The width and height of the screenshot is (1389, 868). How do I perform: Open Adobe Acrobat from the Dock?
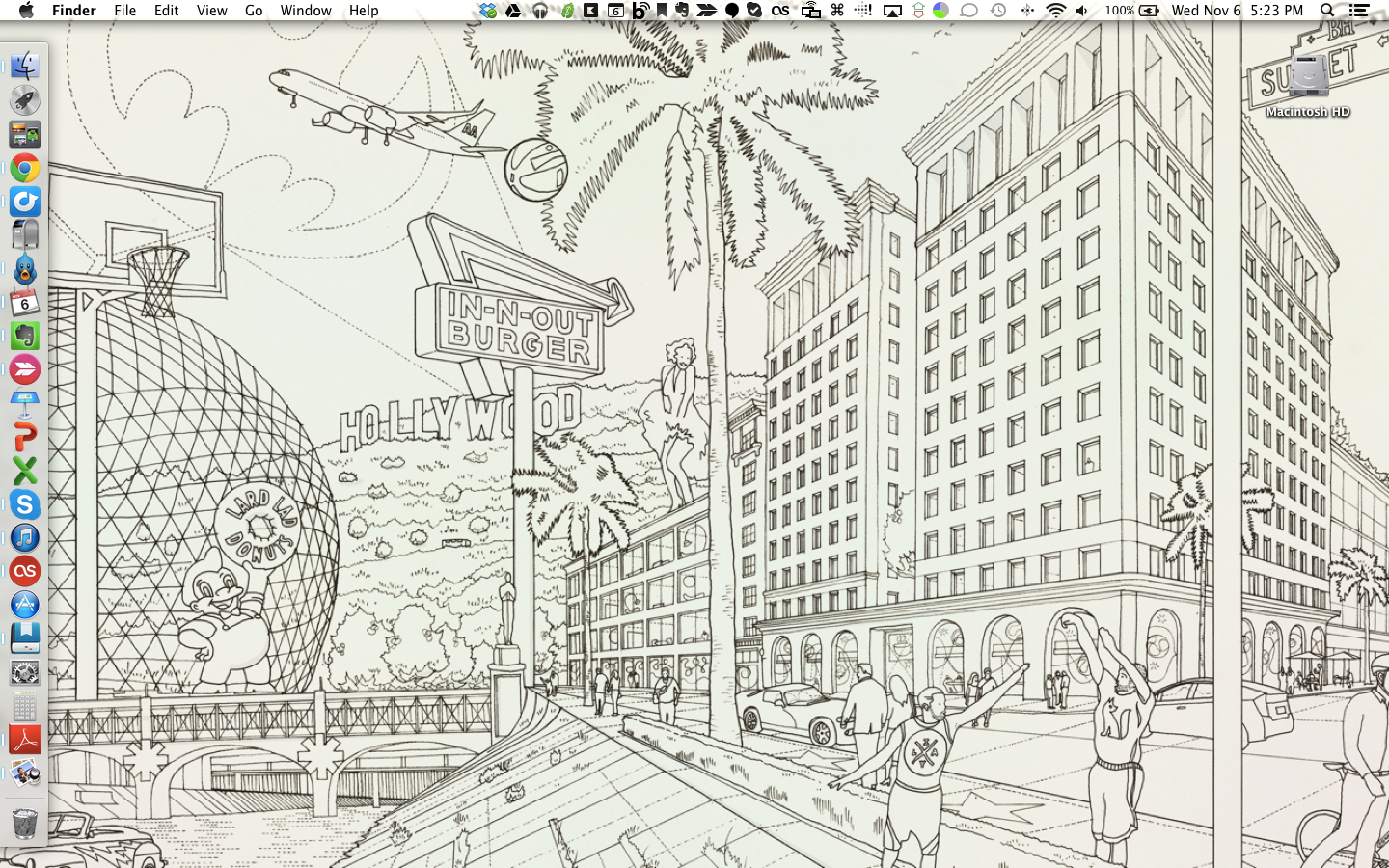coord(25,740)
